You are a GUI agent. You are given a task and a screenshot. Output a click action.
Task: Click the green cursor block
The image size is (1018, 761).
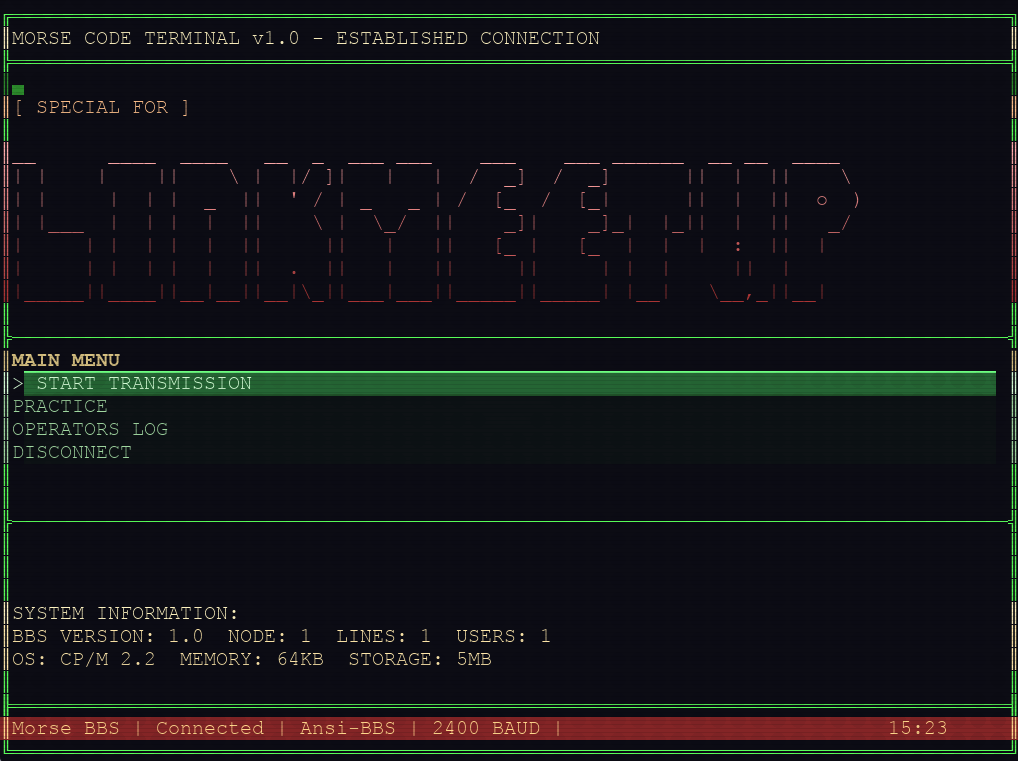click(x=18, y=90)
